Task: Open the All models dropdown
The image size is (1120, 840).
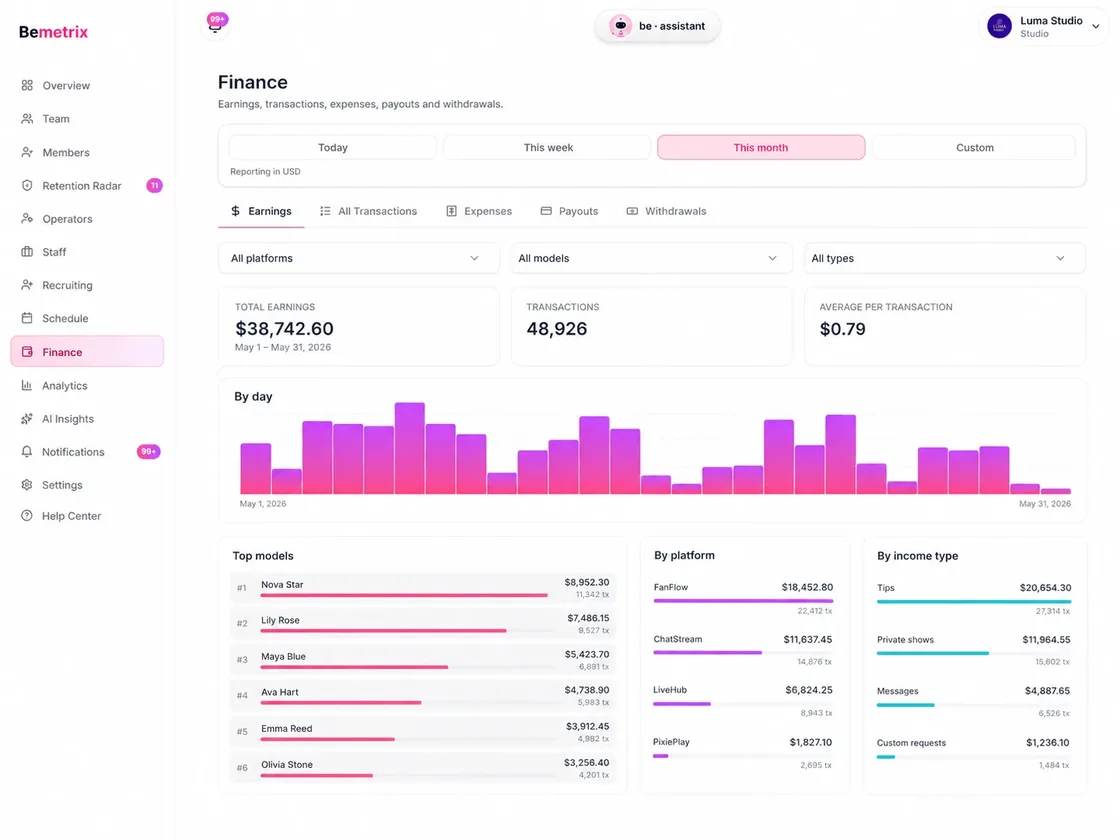Action: click(651, 259)
